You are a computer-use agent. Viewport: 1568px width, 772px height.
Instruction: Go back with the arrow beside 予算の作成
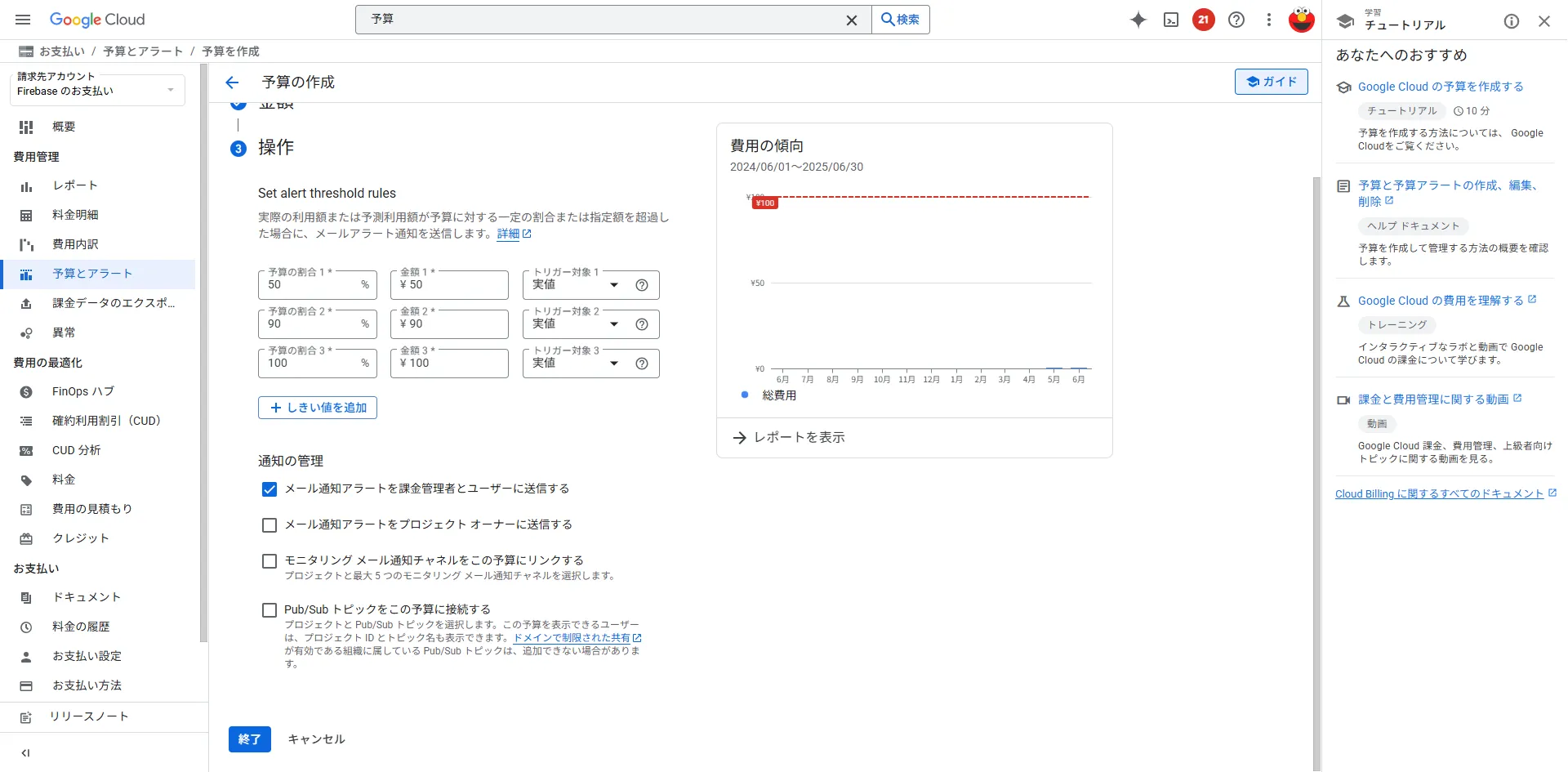pos(232,82)
